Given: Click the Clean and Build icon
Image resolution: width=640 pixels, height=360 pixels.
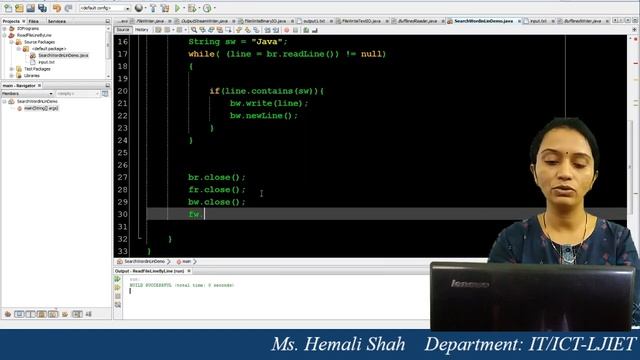Looking at the screenshot, I should click(x=165, y=8).
